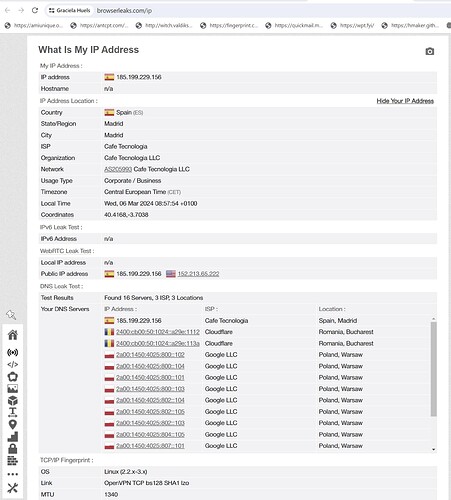The height and width of the screenshot is (500, 451).
Task: Click the DNS list scroll up arrow
Action: tap(433, 319)
